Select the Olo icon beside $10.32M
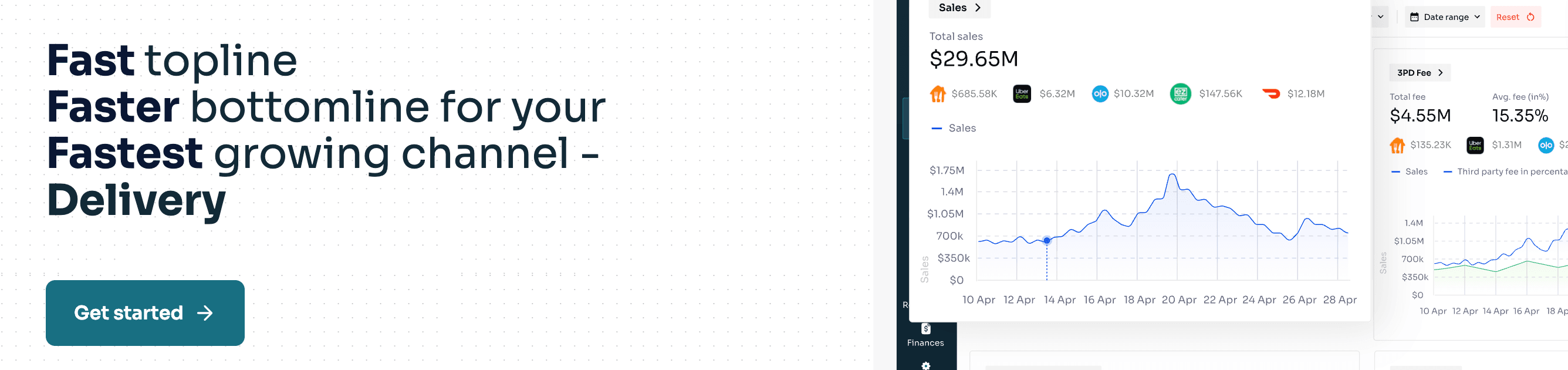Screen dimensions: 1568x370 coord(1100,94)
